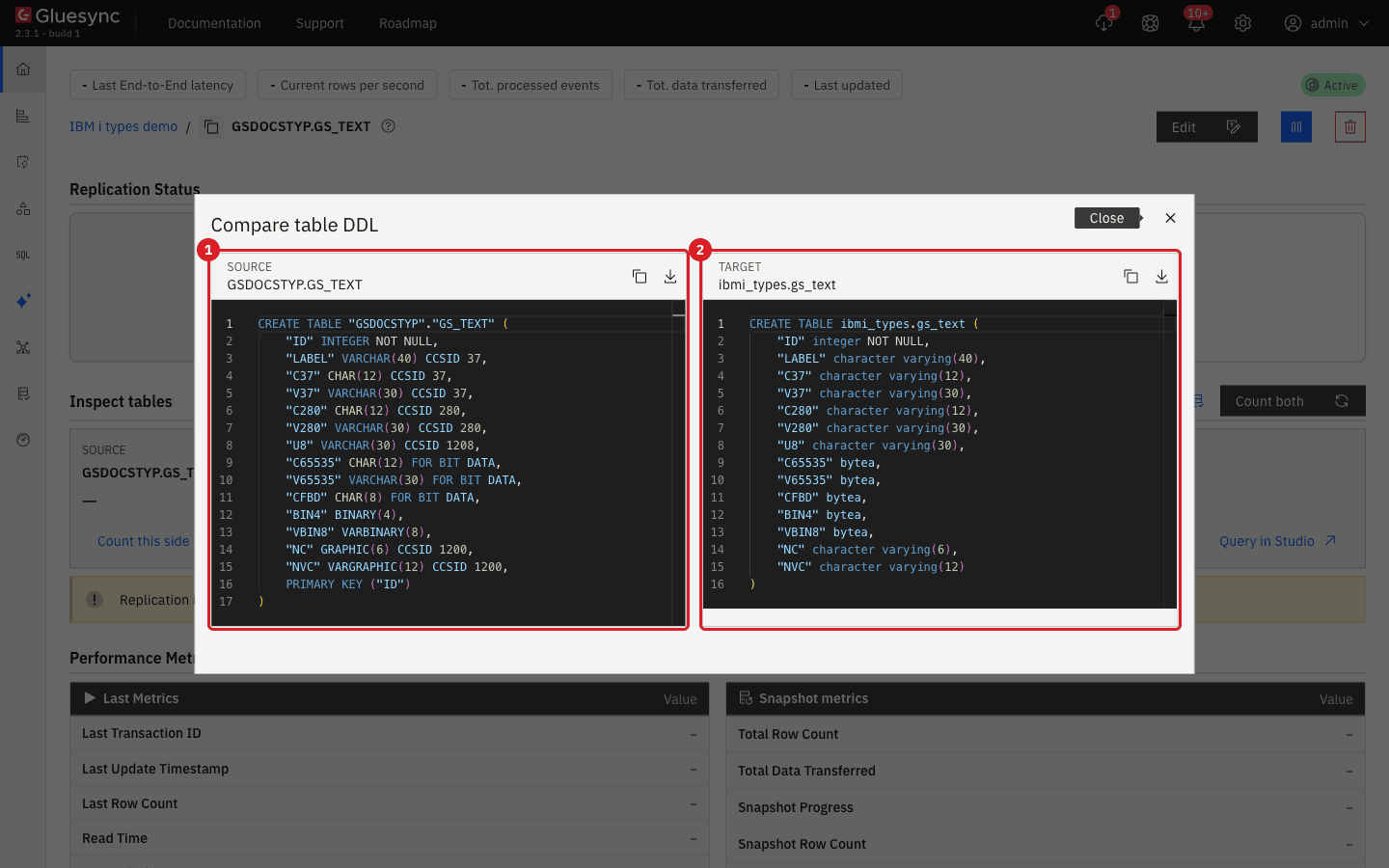Download the TARGET DDL file
Screen dimensions: 1389x868
tap(1162, 277)
